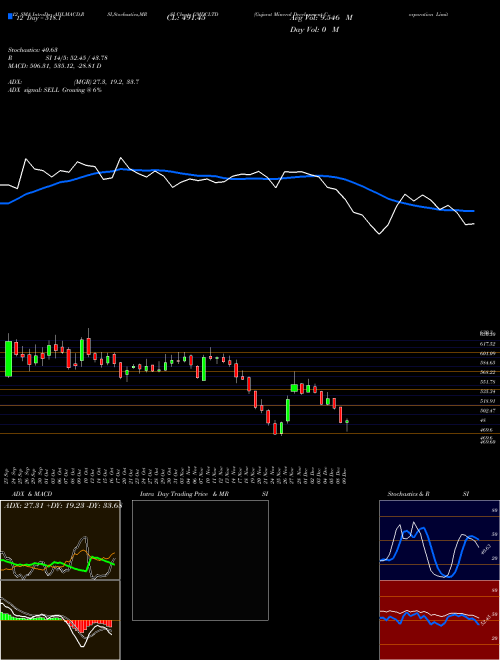The width and height of the screenshot is (500, 660).
Task: Click the tall green first candlestick
Action: [8, 359]
